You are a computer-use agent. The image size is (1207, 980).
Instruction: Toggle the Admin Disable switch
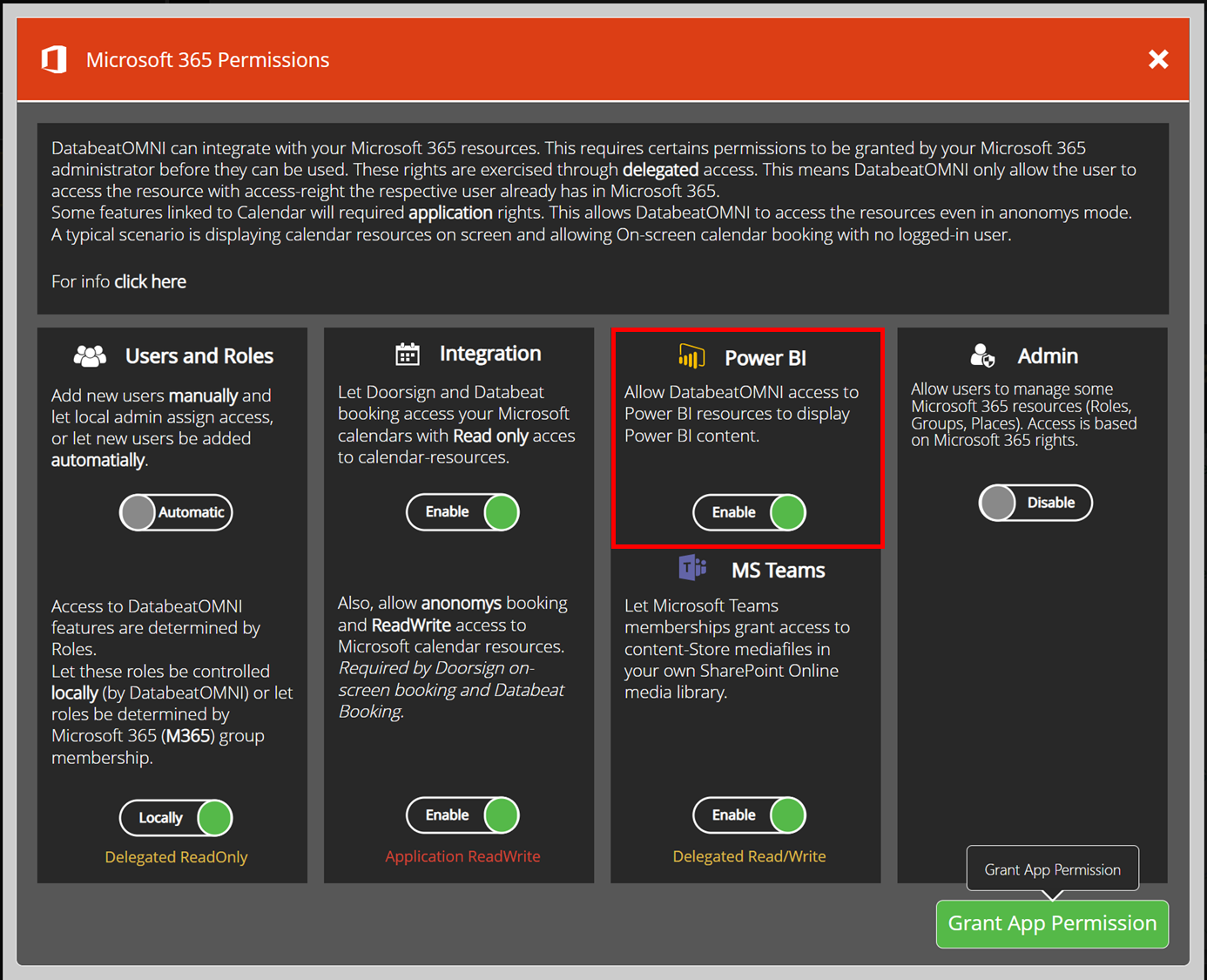[1035, 503]
